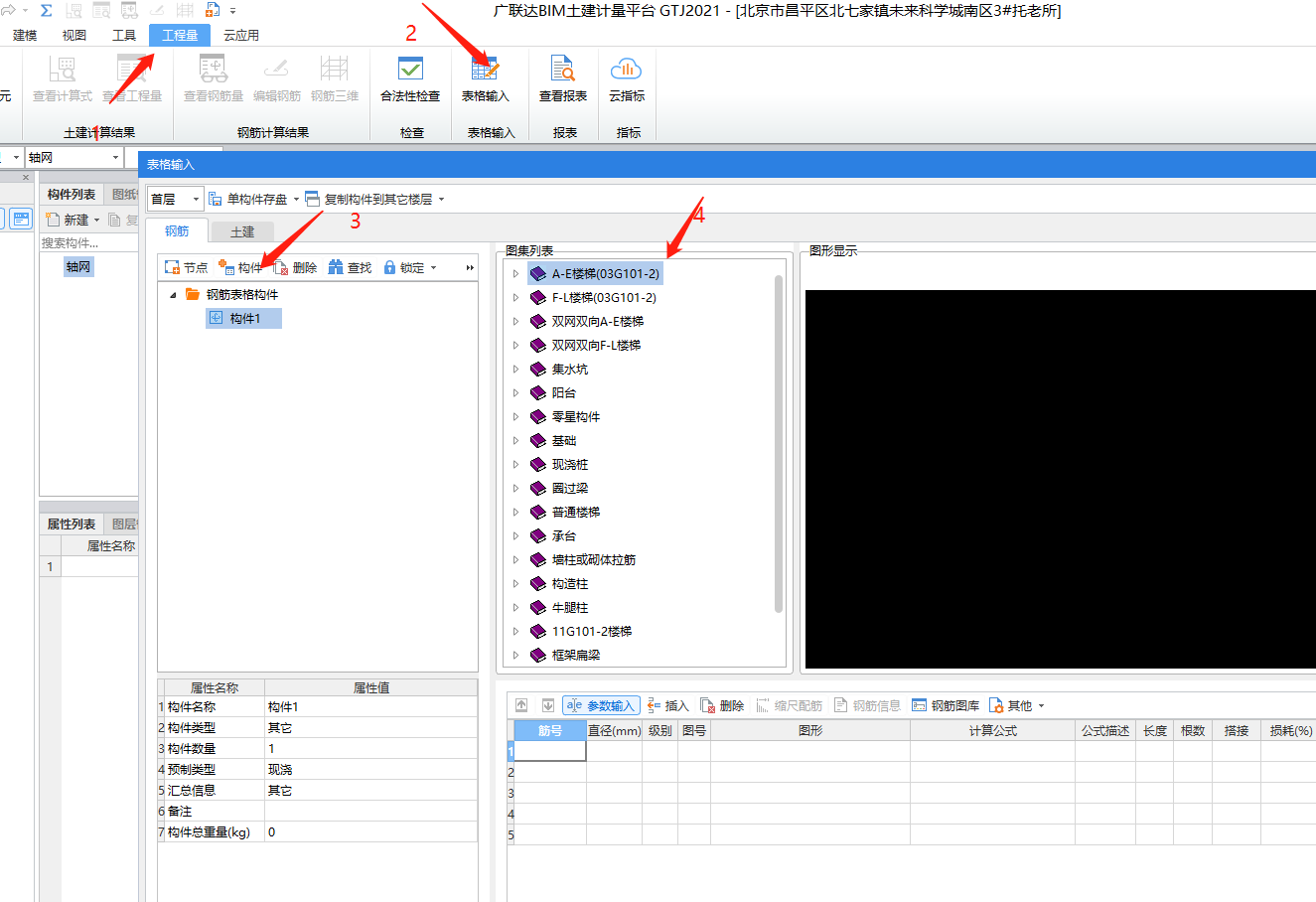
Task: Expand 基础 atlas node
Action: (x=515, y=440)
